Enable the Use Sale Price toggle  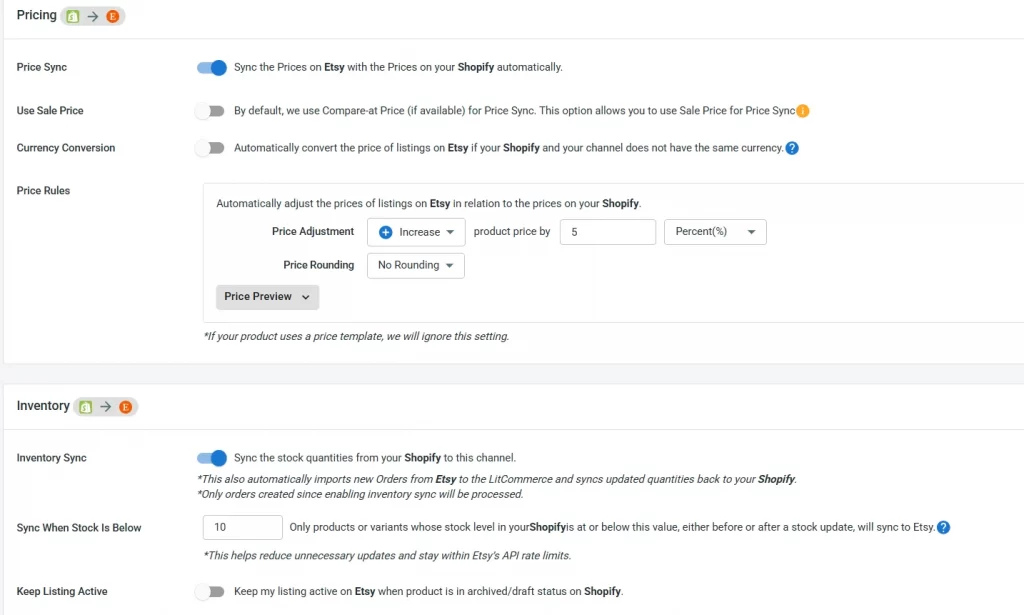[x=210, y=111]
